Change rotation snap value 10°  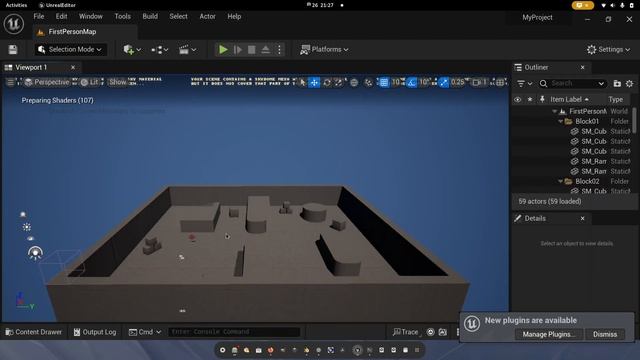(424, 83)
